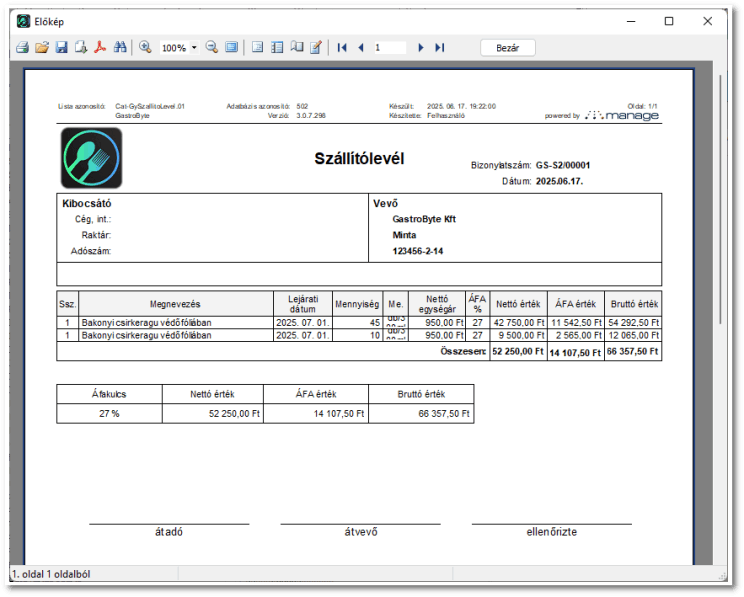This screenshot has width=744, height=597.
Task: Click the zoom out magnifier icon
Action: click(212, 47)
